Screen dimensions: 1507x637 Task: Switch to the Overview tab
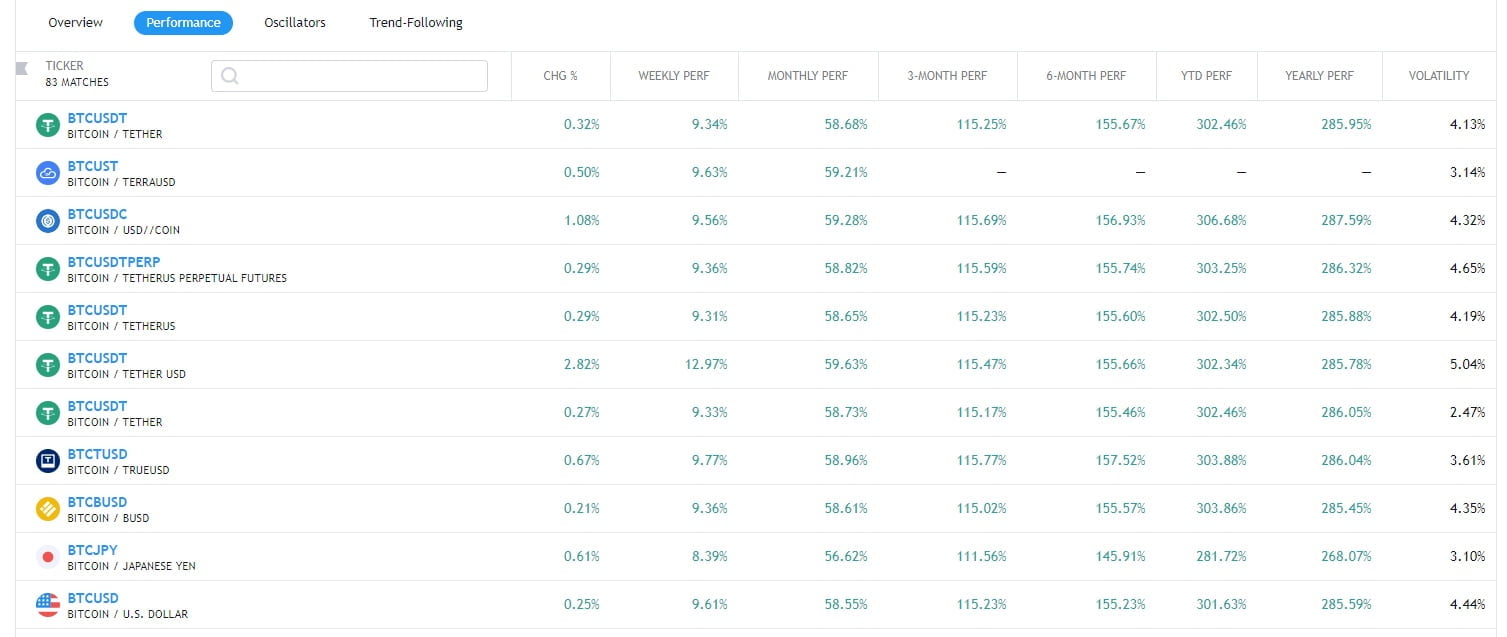(x=75, y=22)
